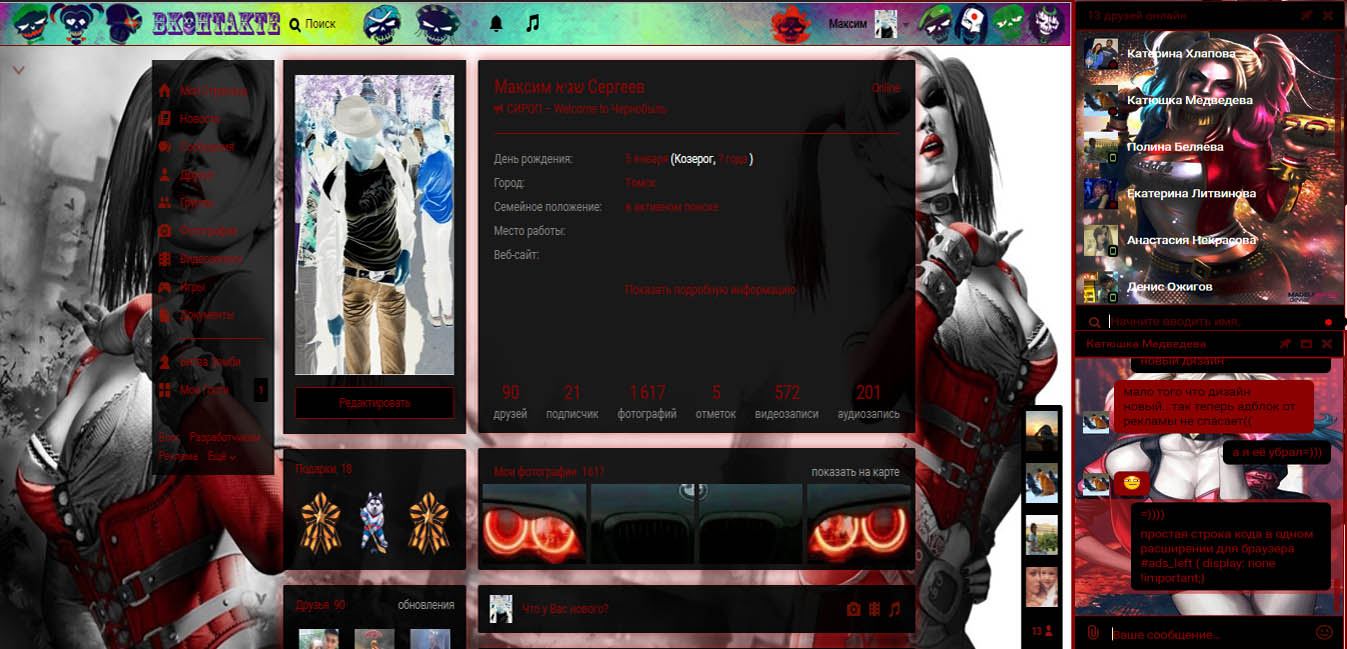Attach a video via film icon in post box
This screenshot has height=649, width=1347.
[x=874, y=609]
